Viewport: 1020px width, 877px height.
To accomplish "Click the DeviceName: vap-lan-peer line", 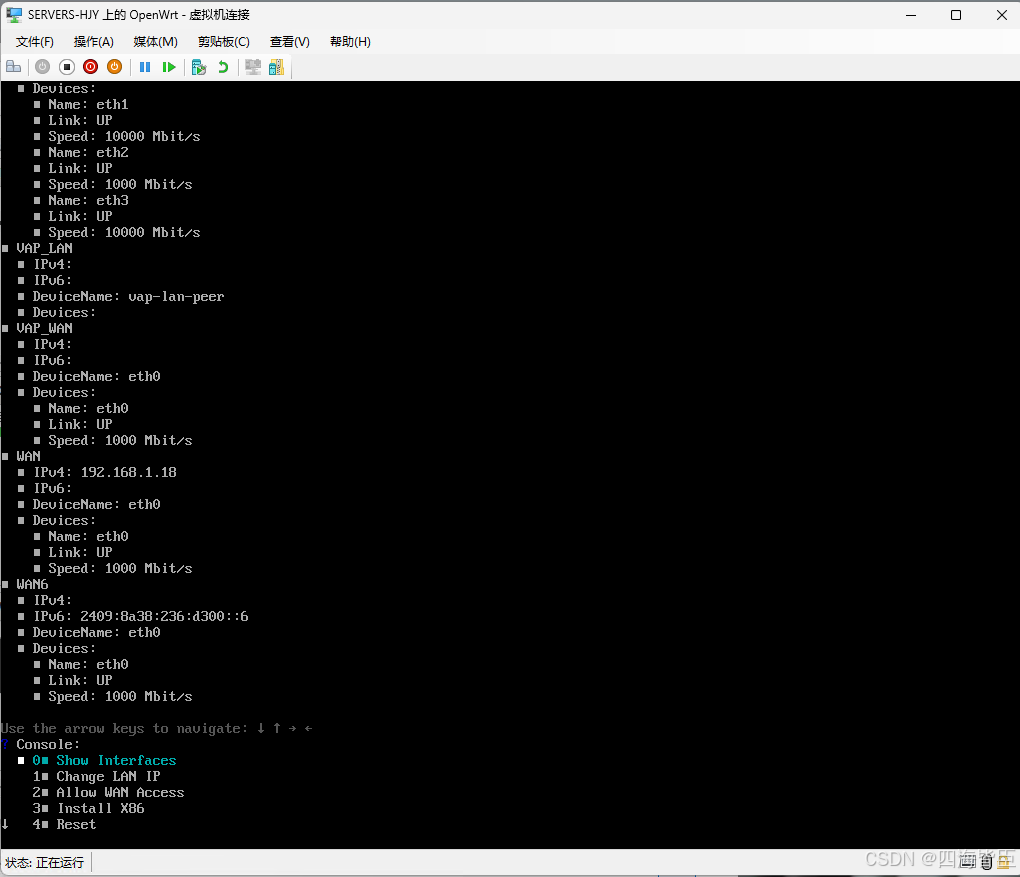I will pos(128,297).
